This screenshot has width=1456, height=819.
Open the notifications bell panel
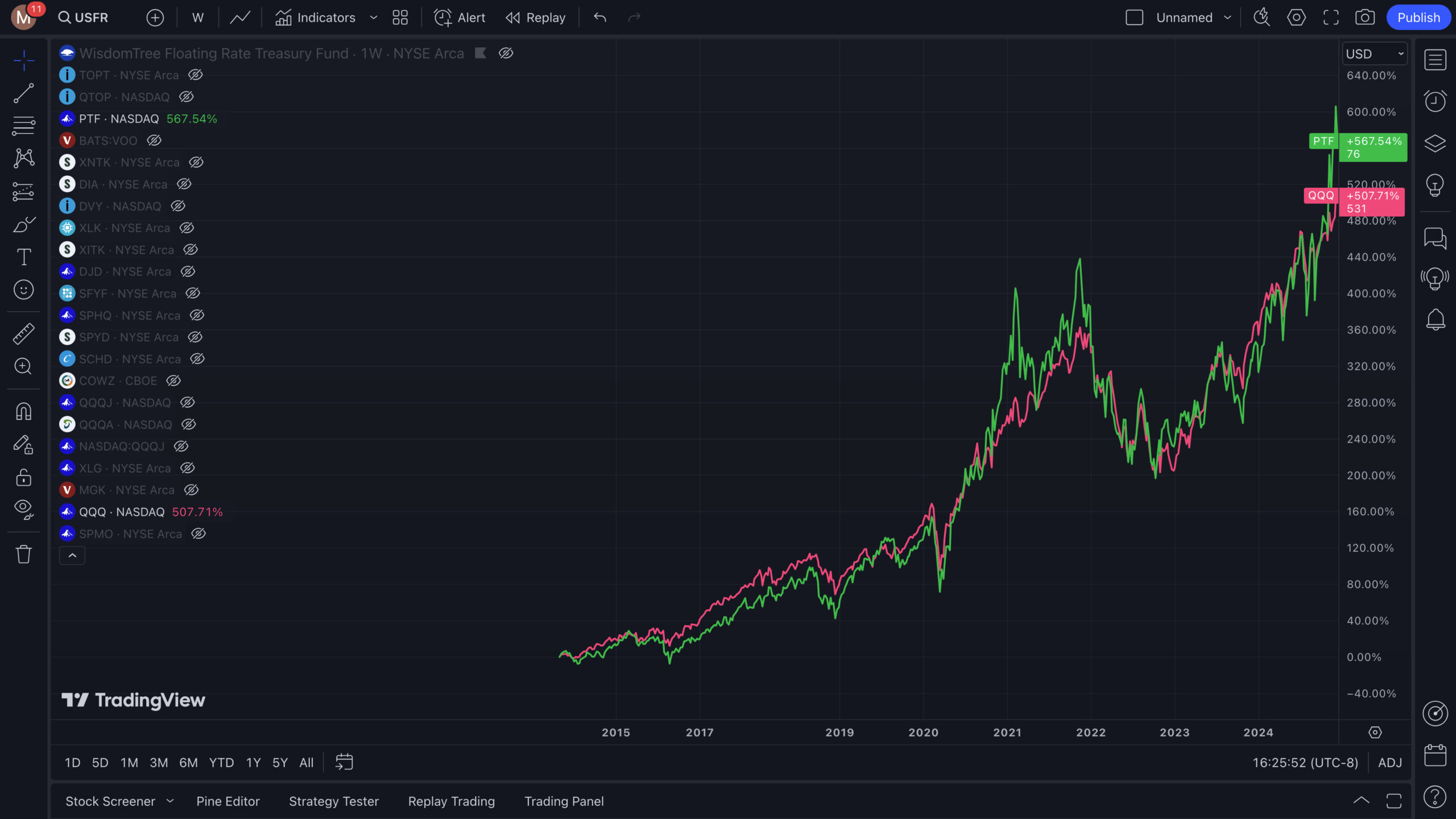[x=1435, y=320]
